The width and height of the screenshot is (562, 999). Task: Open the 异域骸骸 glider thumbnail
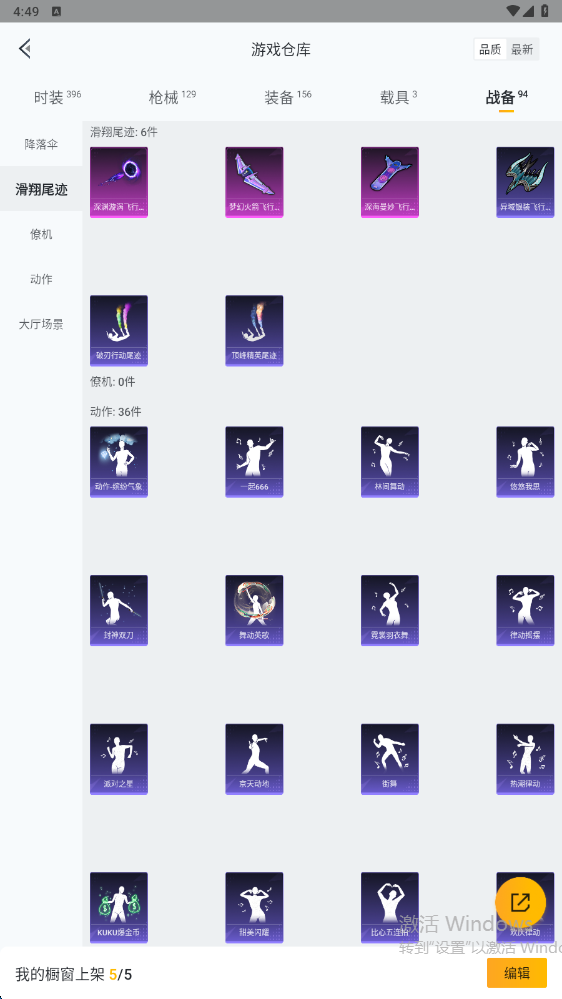tap(525, 182)
